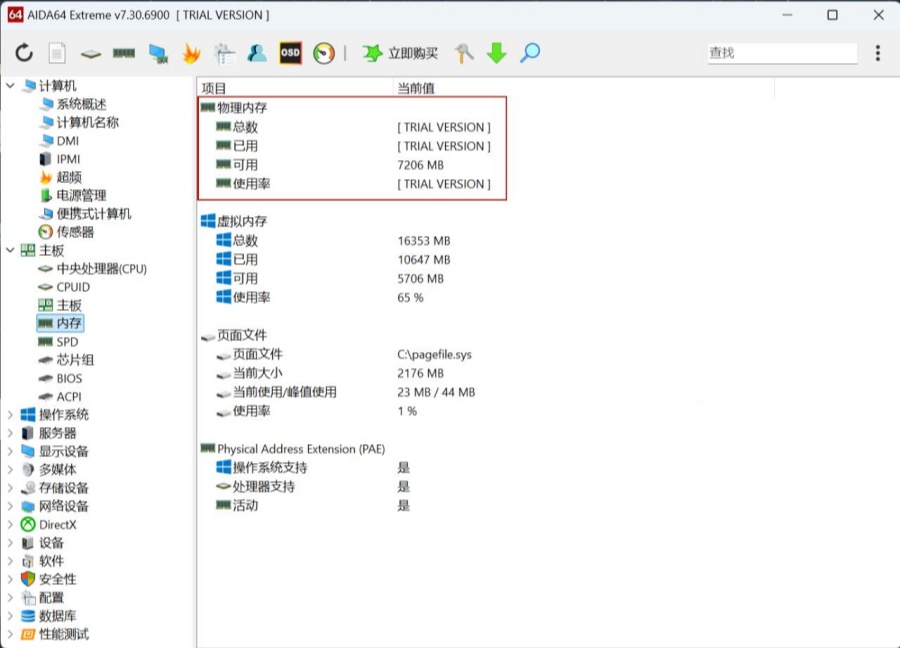Viewport: 900px width, 648px height.
Task: Open the OSD panel icon
Action: pyautogui.click(x=290, y=53)
